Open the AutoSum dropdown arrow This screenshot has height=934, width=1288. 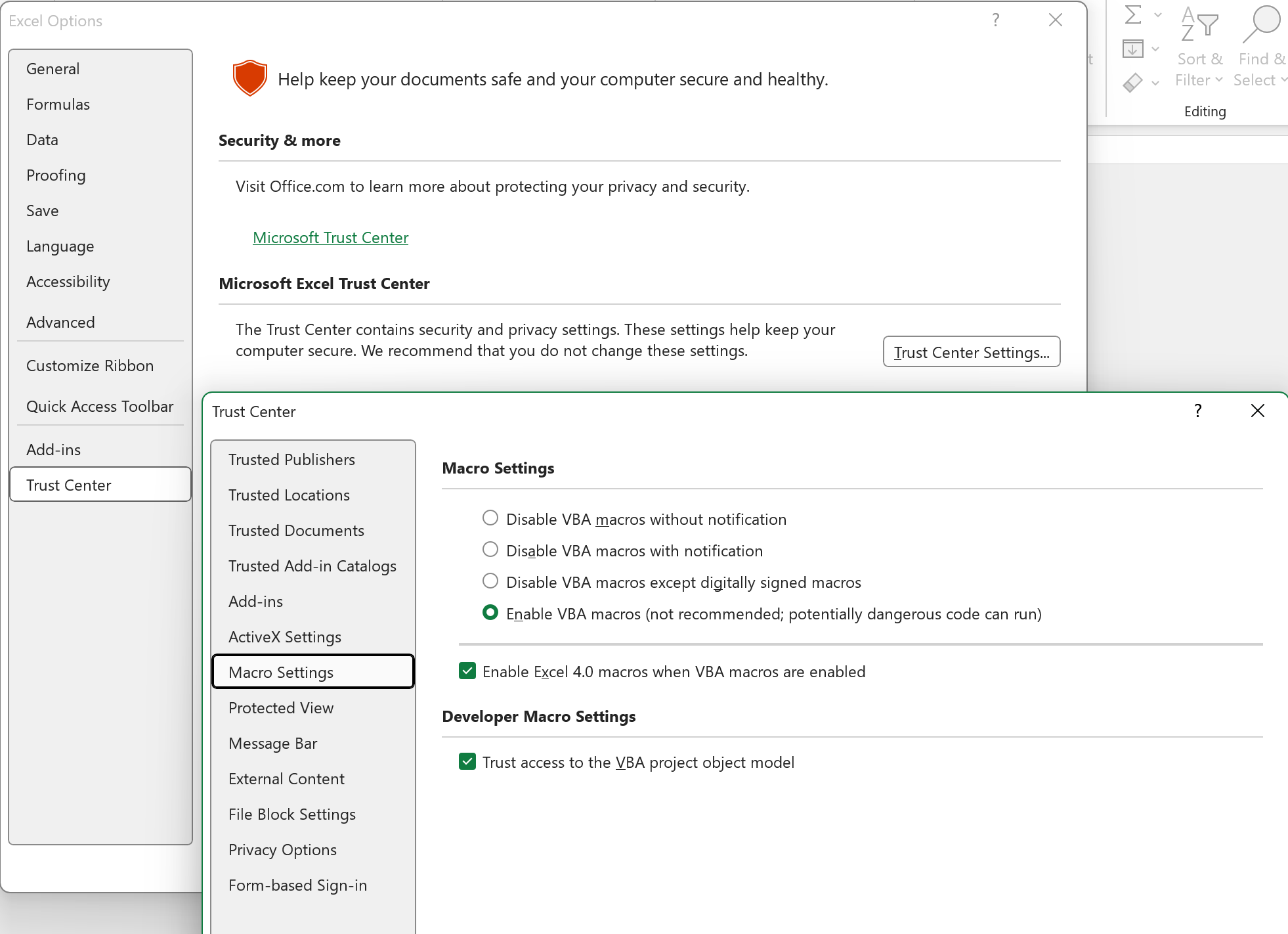coord(1158,14)
